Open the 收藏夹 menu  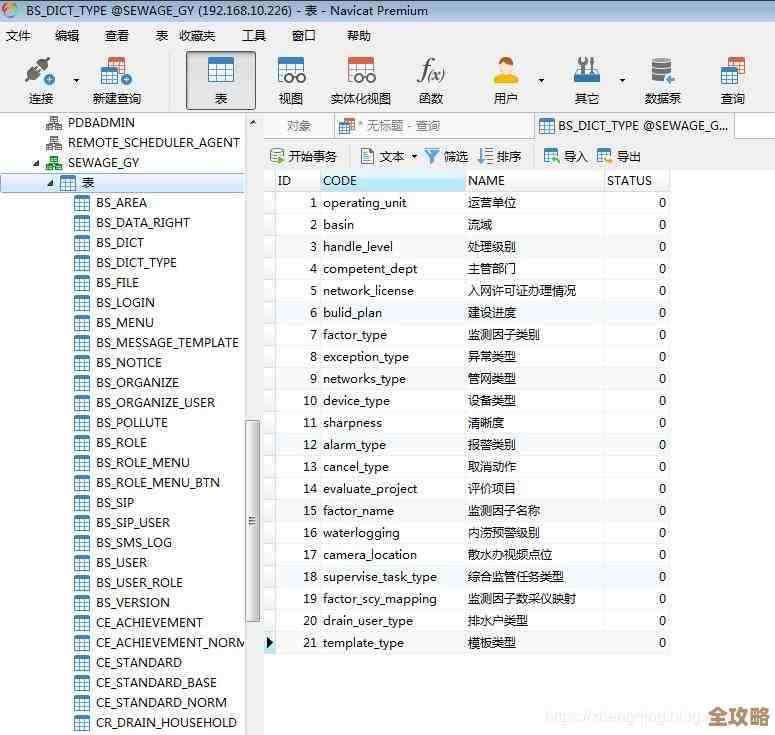coord(197,36)
